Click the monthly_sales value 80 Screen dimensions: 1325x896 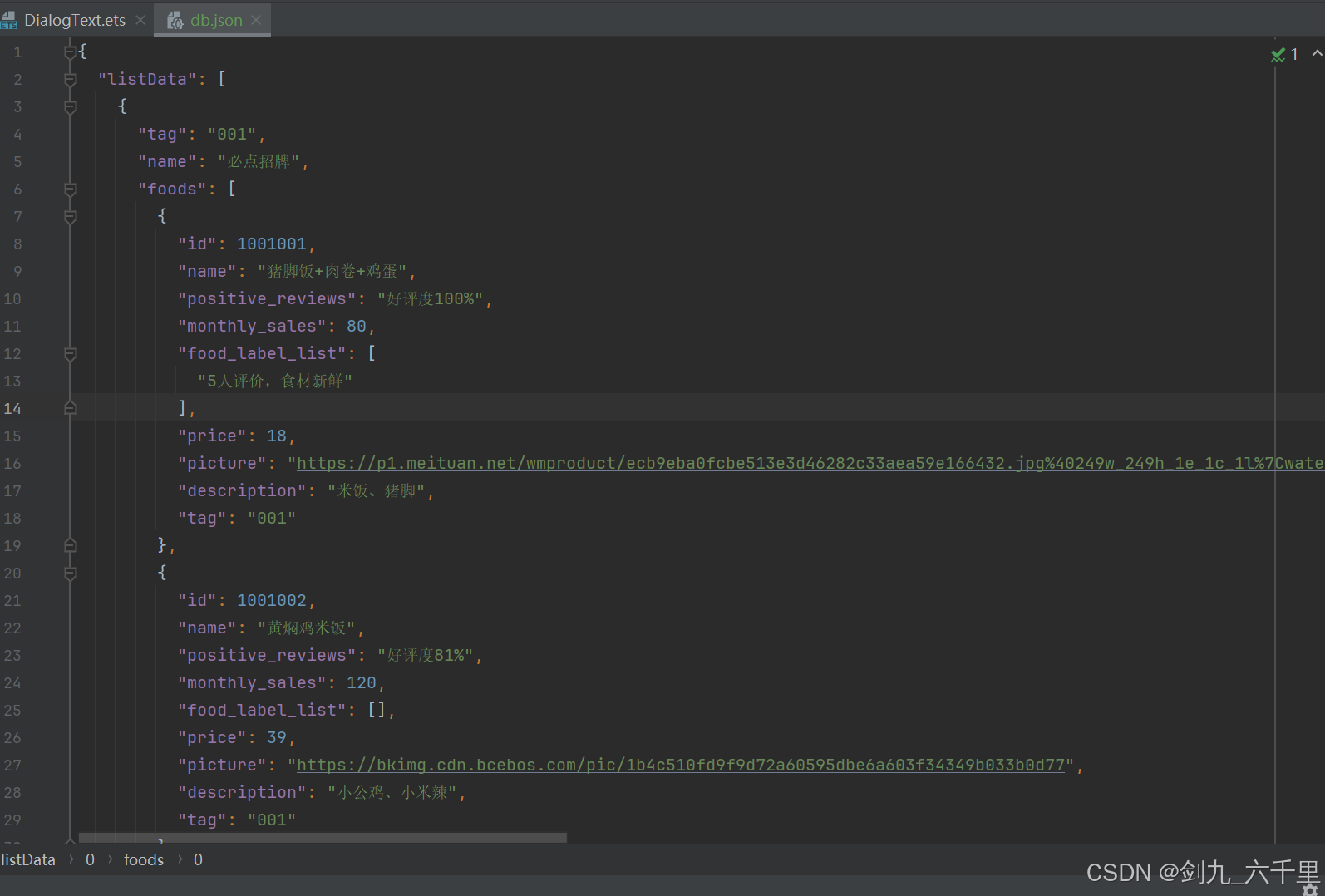pyautogui.click(x=357, y=327)
